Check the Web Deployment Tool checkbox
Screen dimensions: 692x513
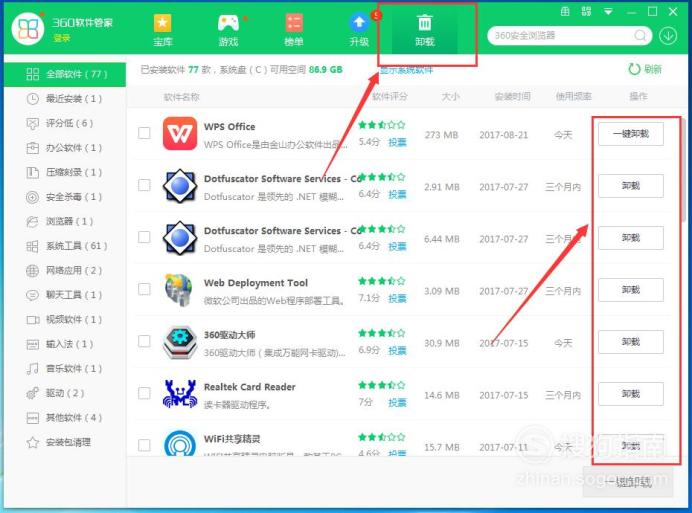click(144, 289)
